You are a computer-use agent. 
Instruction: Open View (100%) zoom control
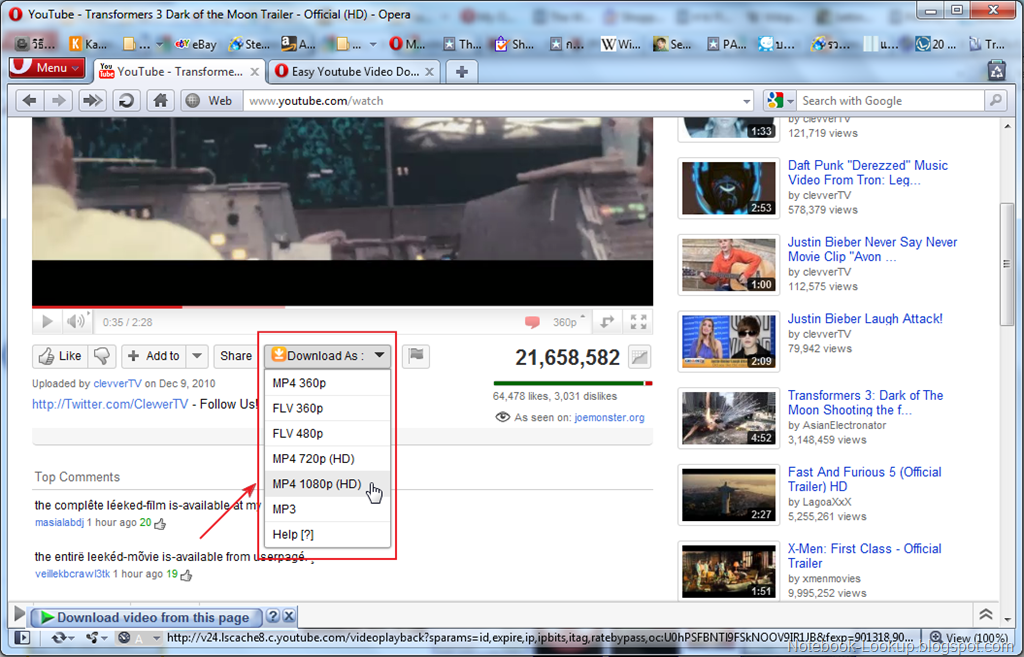point(969,638)
